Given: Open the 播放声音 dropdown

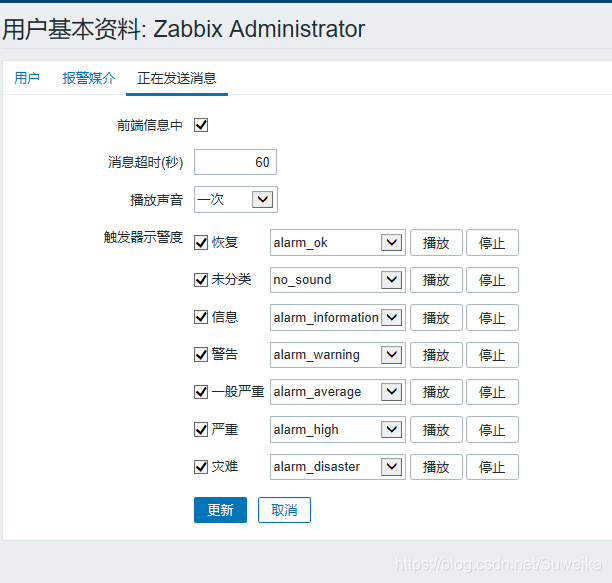Looking at the screenshot, I should coord(236,199).
